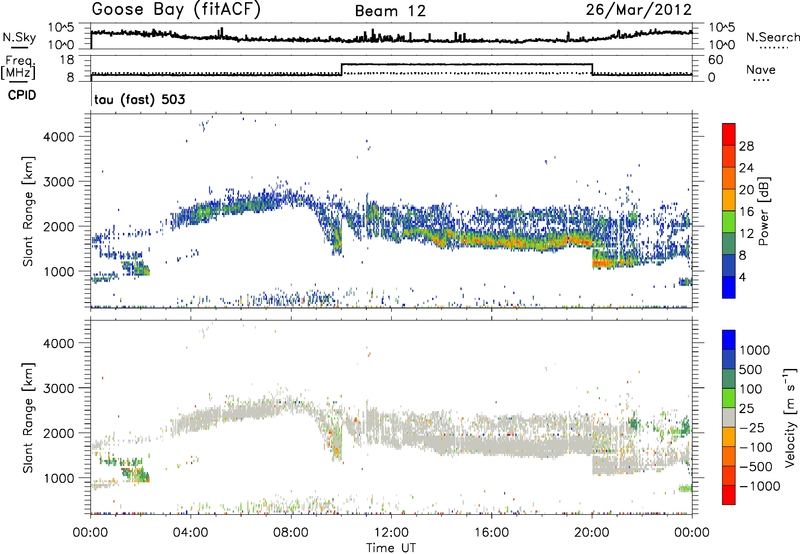Click the '28' tick on Power scale

(x=746, y=146)
